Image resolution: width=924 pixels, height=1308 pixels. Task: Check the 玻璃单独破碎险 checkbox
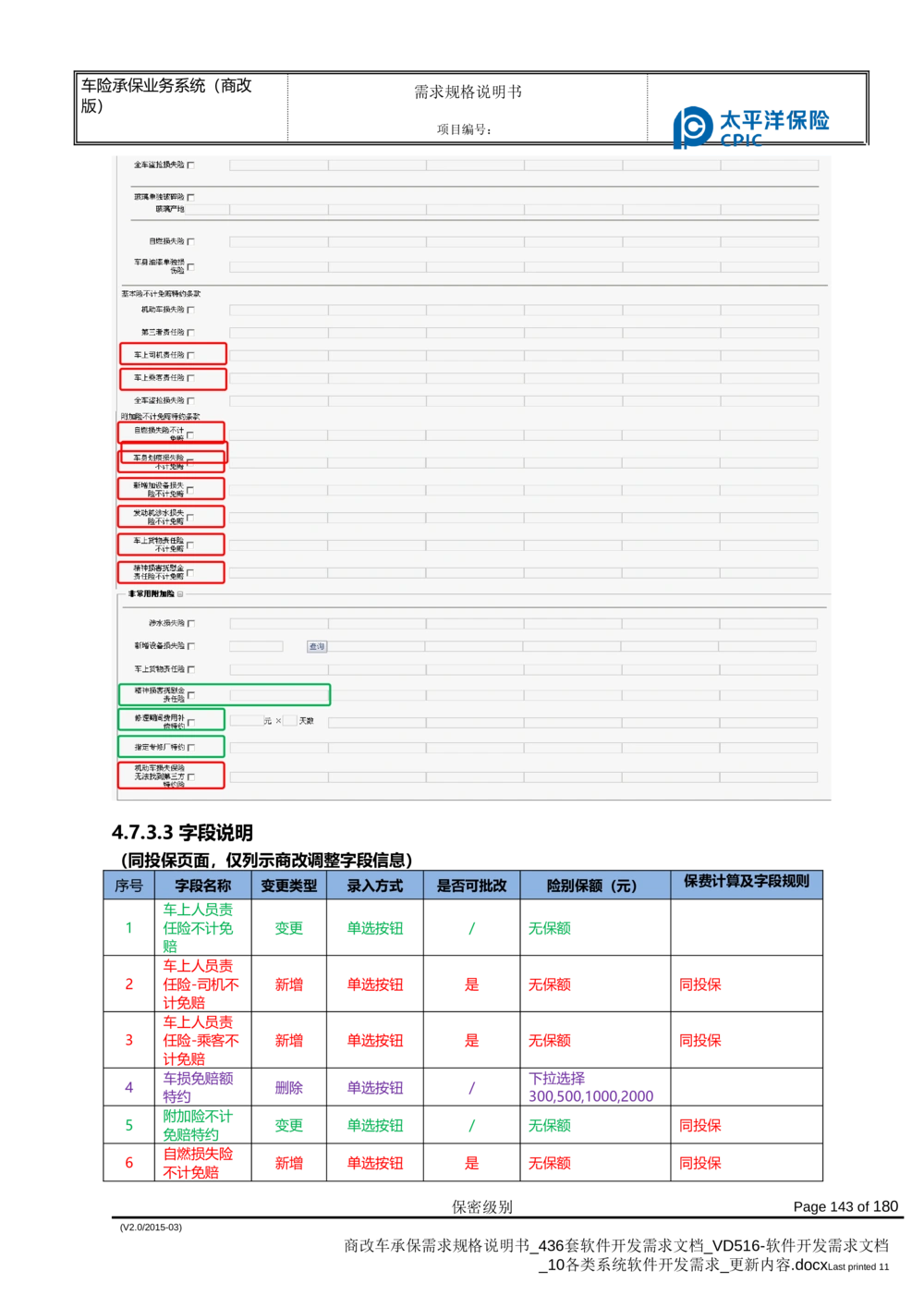pyautogui.click(x=191, y=198)
